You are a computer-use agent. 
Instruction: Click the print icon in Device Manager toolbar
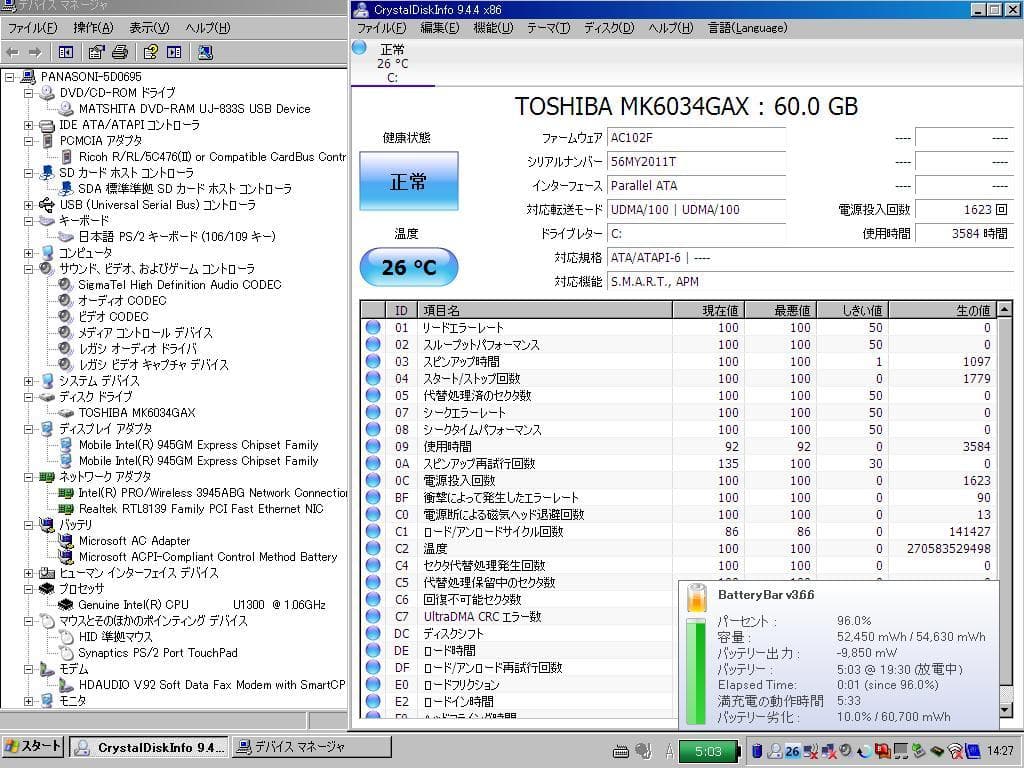(x=120, y=52)
